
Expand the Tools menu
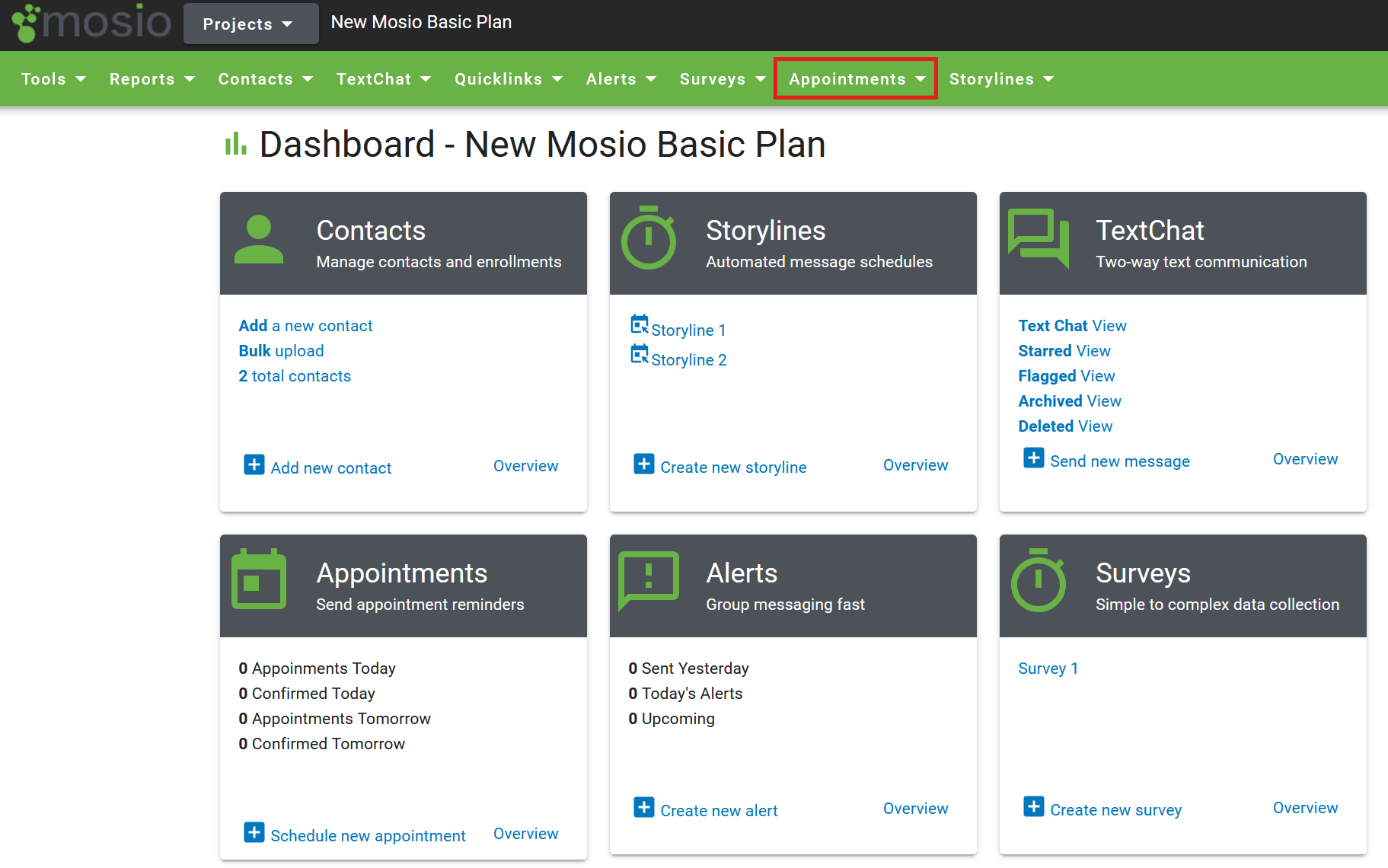tap(53, 79)
